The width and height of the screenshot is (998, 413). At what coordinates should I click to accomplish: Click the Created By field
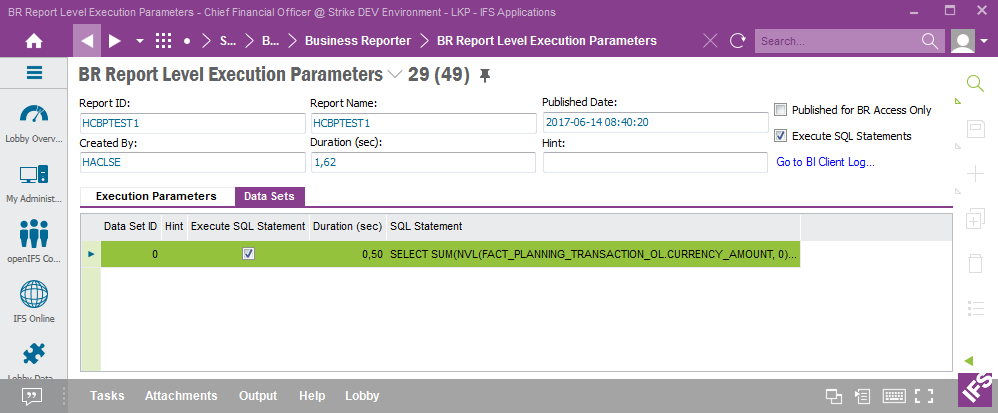coord(193,162)
